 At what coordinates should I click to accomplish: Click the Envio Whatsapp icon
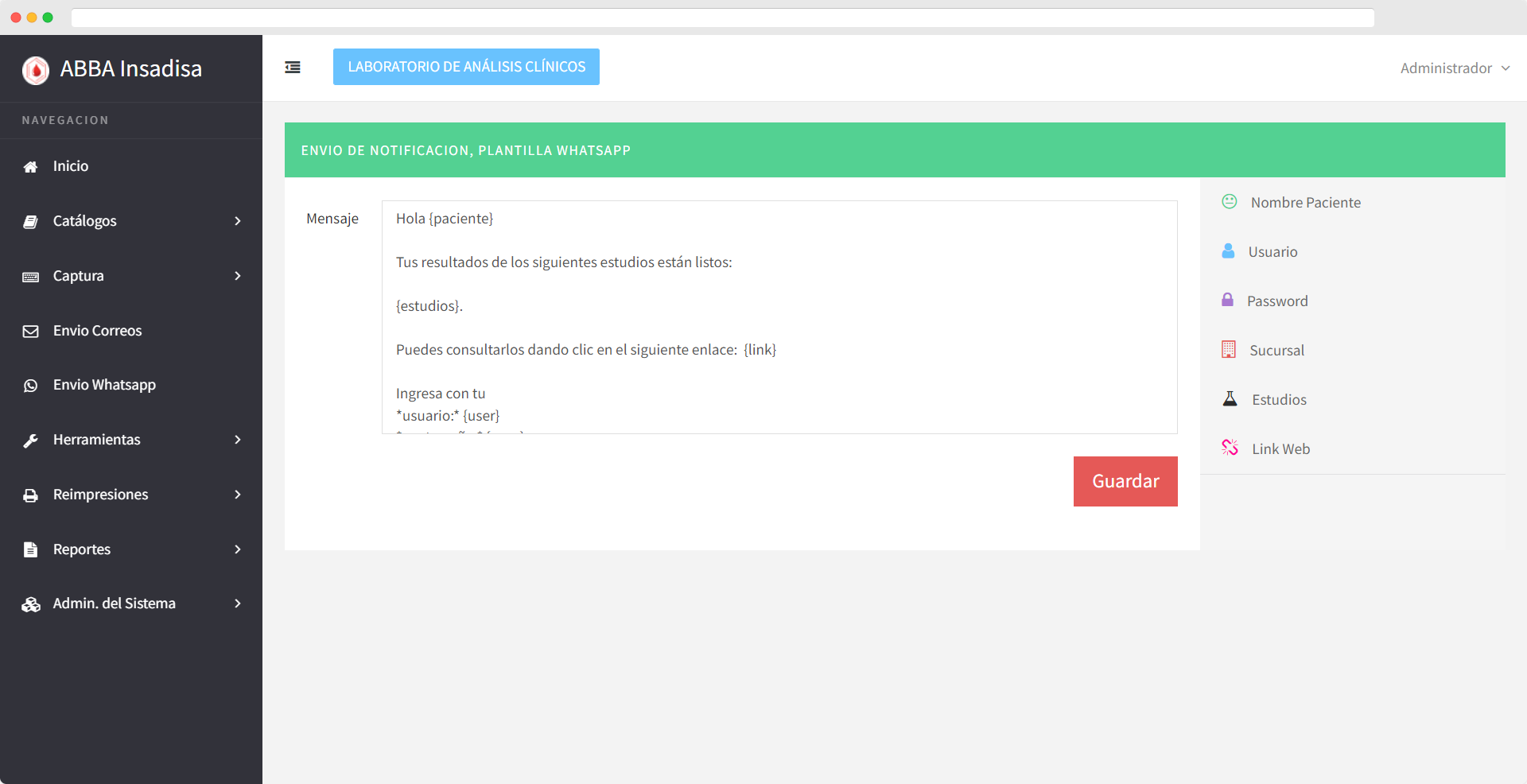pos(30,386)
